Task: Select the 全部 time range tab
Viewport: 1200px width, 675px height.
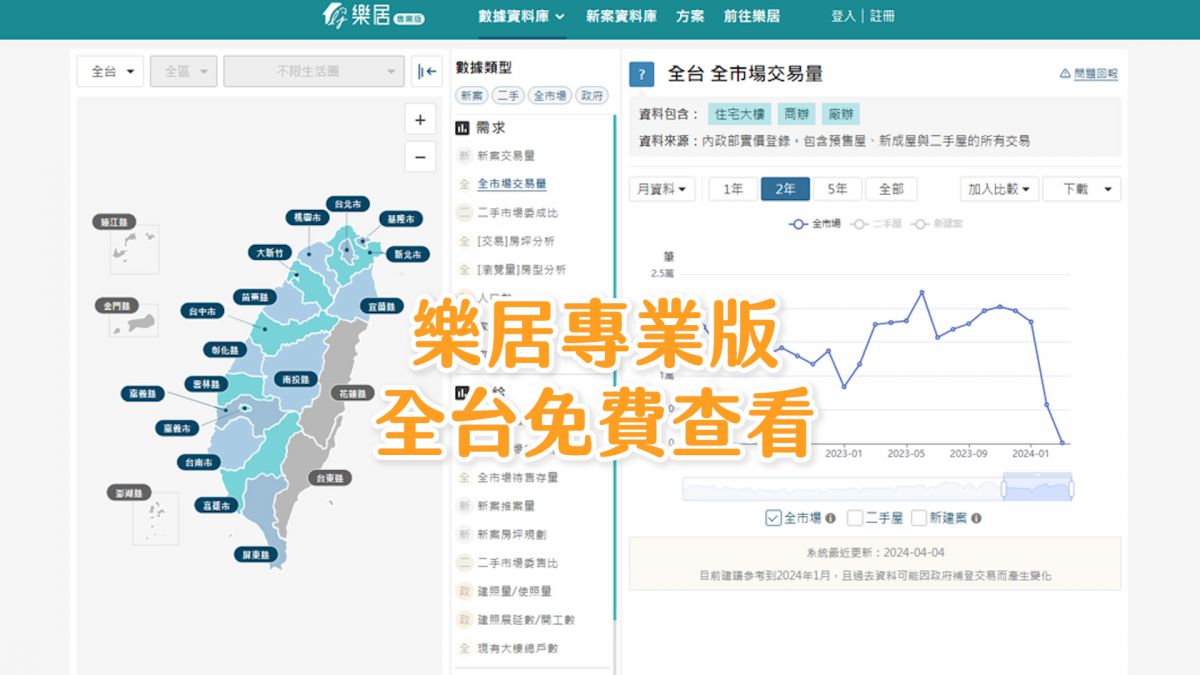Action: point(891,189)
